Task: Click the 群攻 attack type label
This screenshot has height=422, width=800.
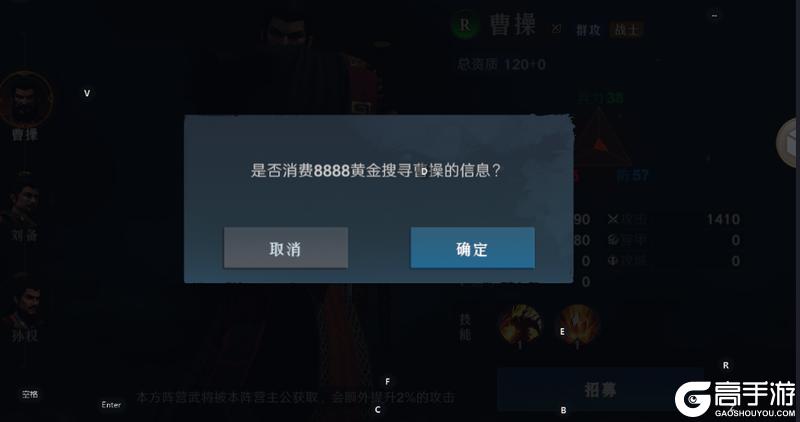Action: click(x=588, y=30)
